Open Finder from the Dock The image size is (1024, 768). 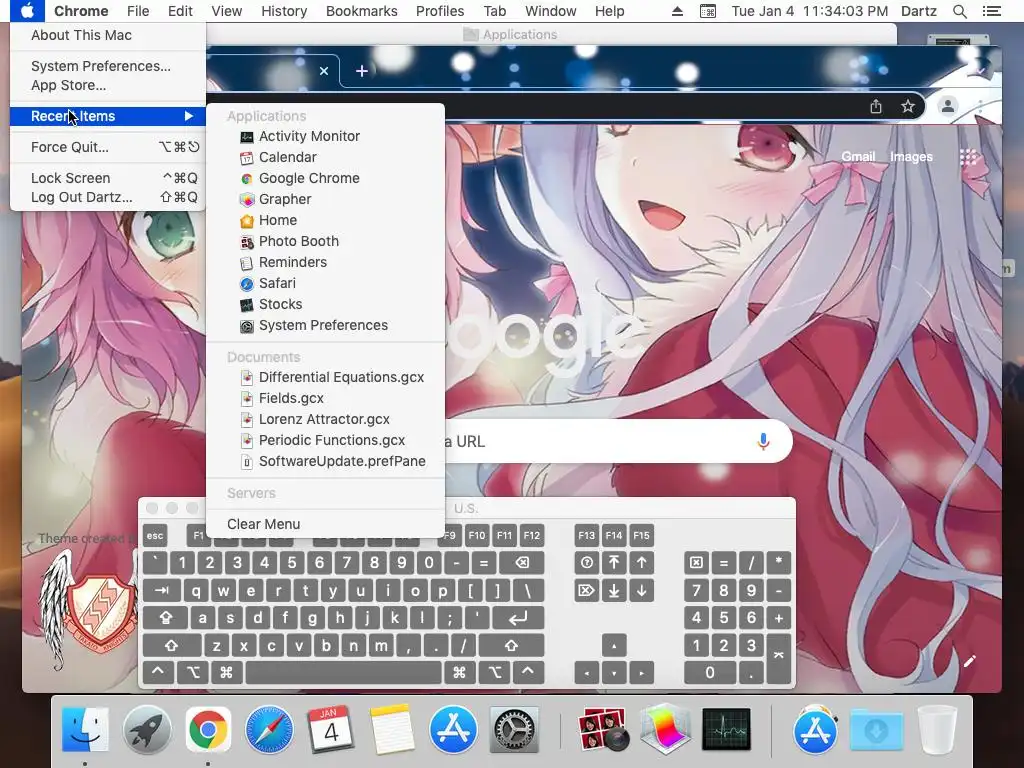(x=86, y=729)
